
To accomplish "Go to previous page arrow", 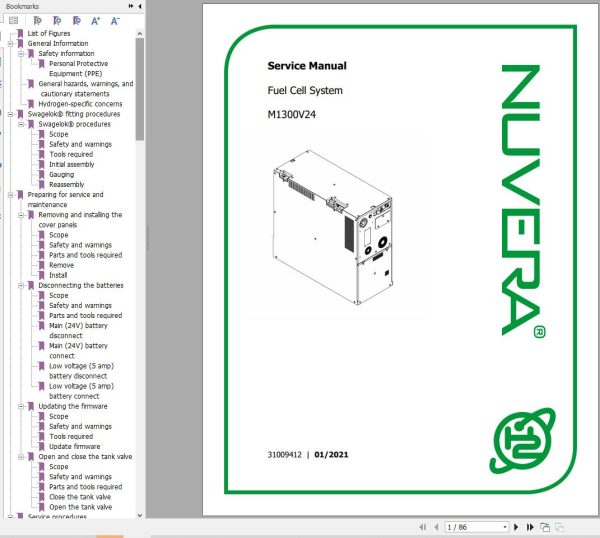I will [437, 527].
